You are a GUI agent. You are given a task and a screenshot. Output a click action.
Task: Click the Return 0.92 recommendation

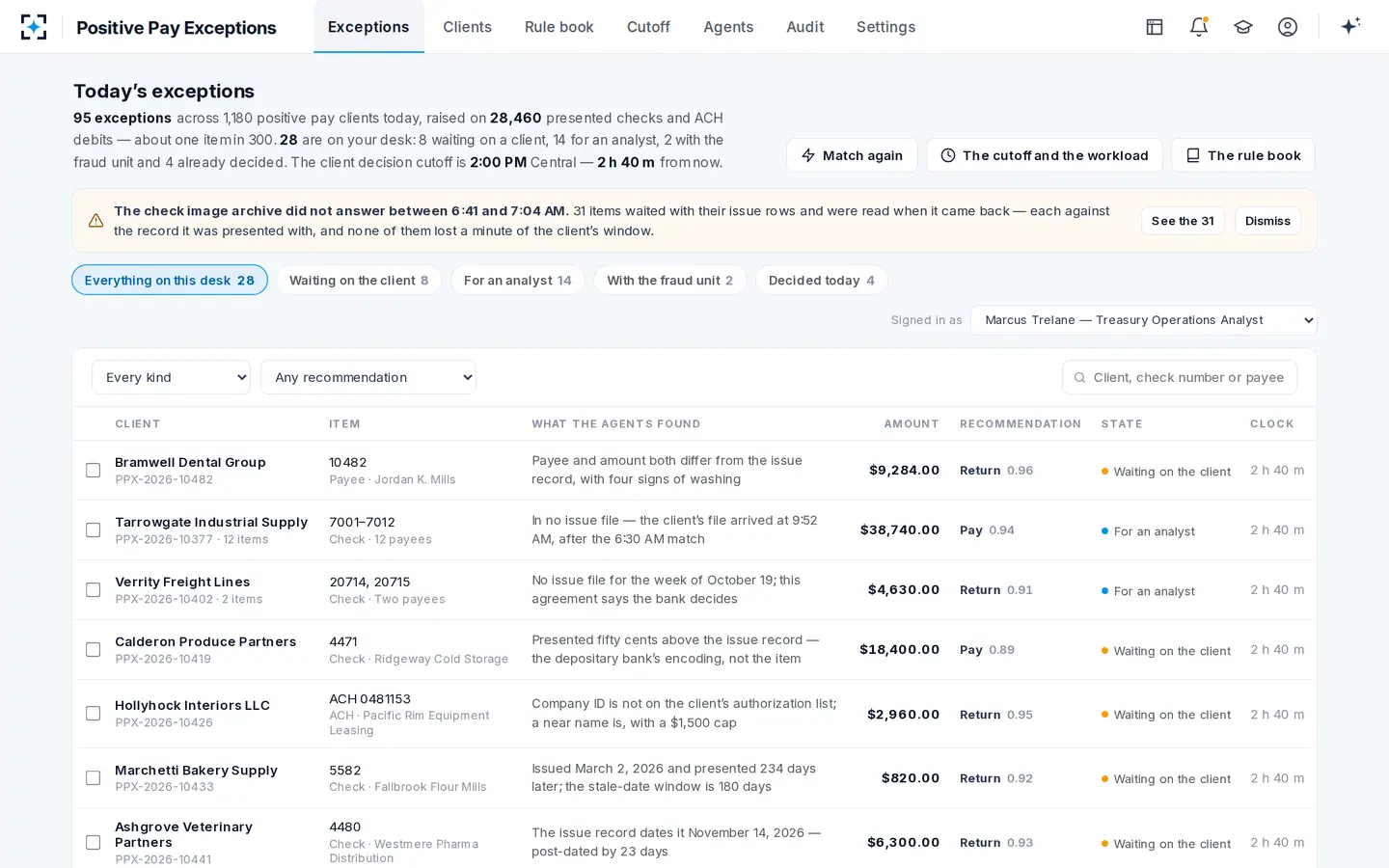tap(996, 778)
